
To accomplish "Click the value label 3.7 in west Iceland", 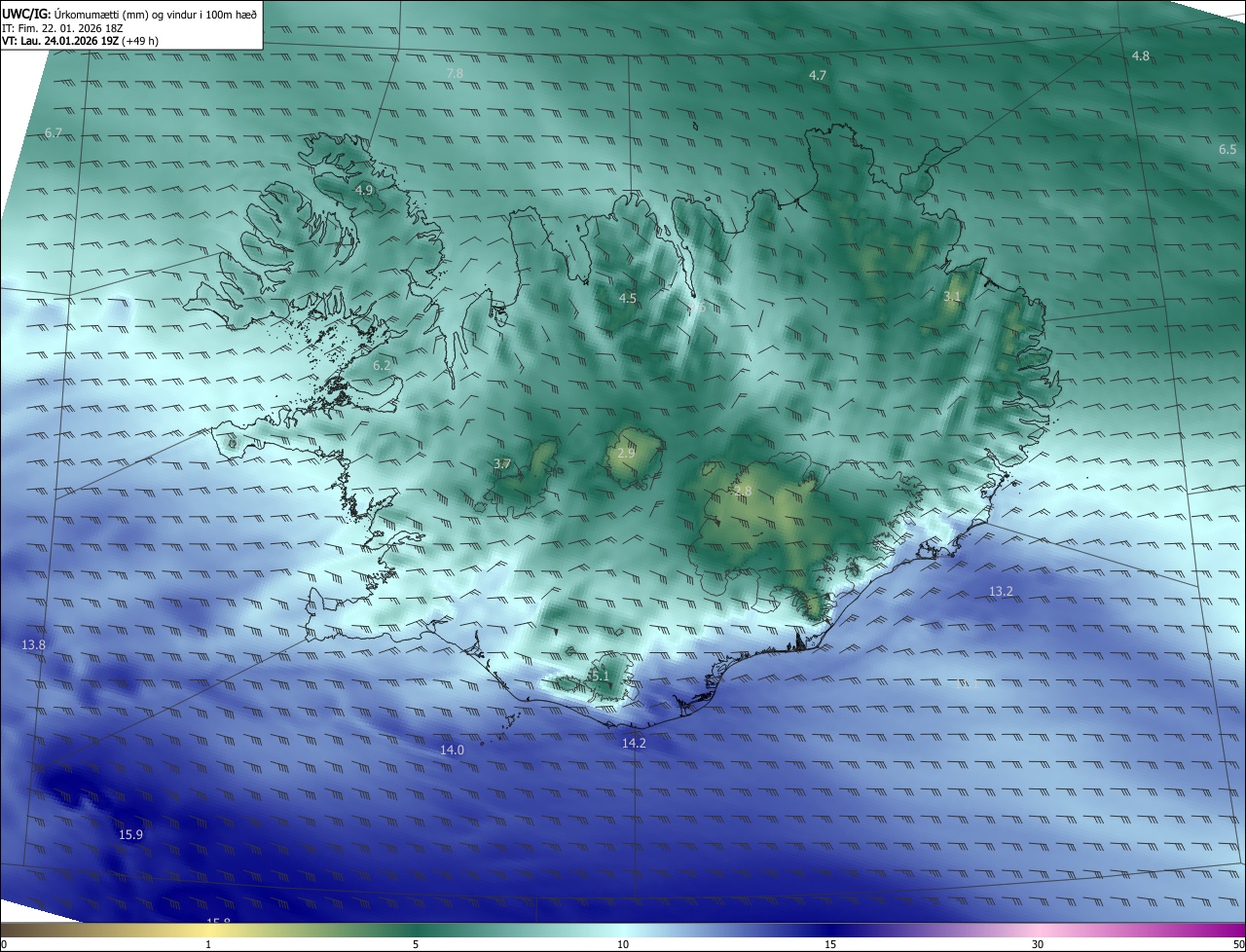I will tap(502, 464).
